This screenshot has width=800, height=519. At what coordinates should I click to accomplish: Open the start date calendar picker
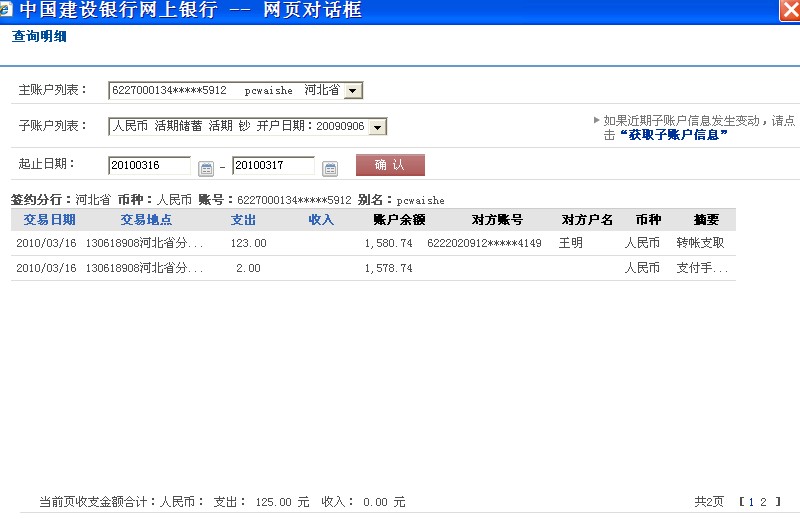pyautogui.click(x=206, y=168)
